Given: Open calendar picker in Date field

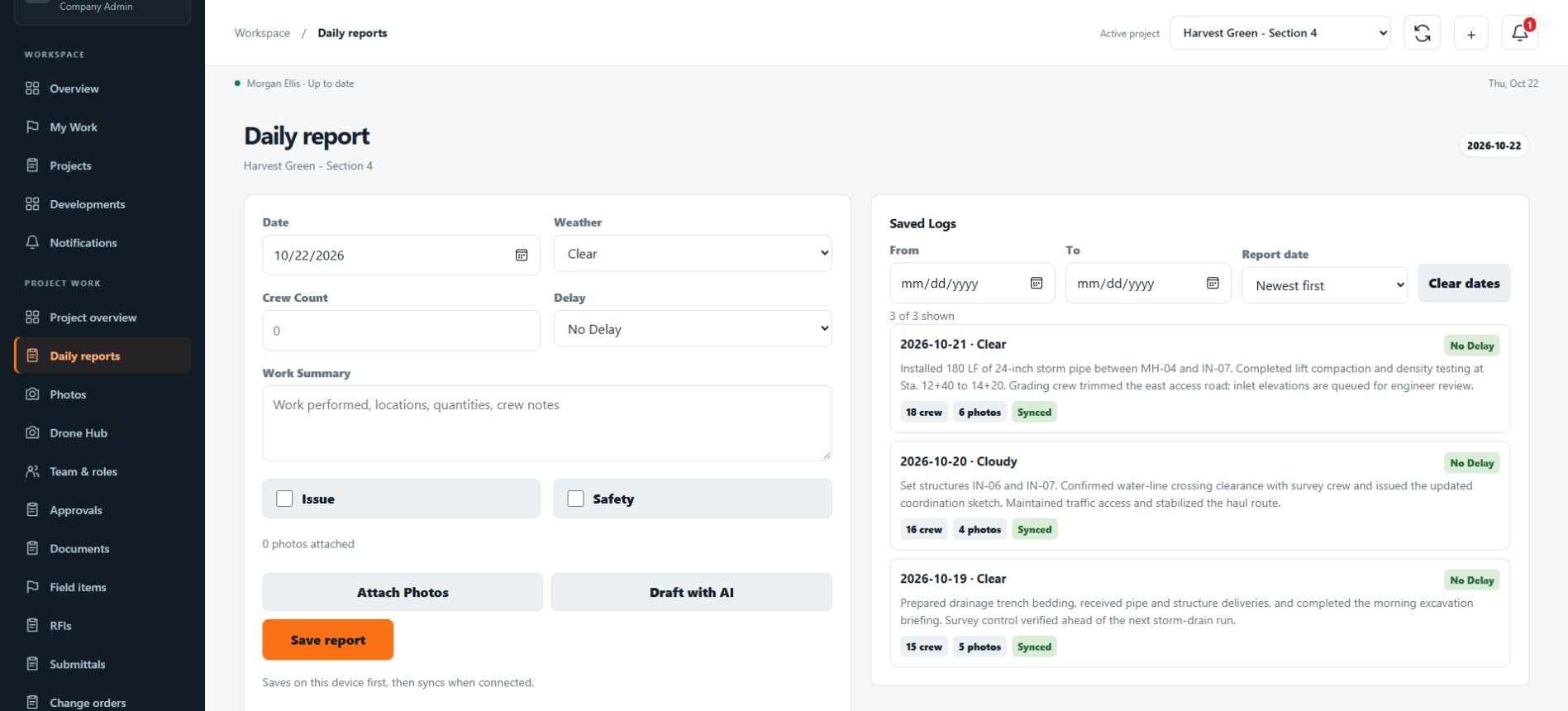Looking at the screenshot, I should 522,255.
